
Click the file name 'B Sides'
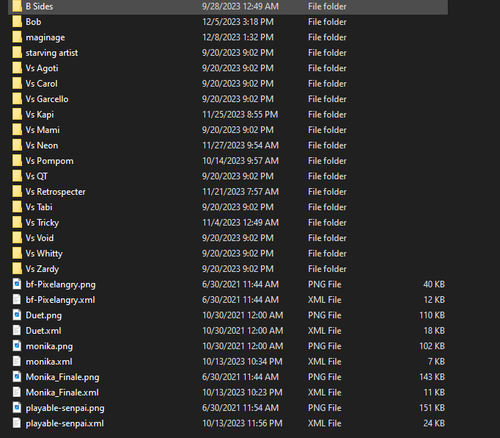coord(39,6)
